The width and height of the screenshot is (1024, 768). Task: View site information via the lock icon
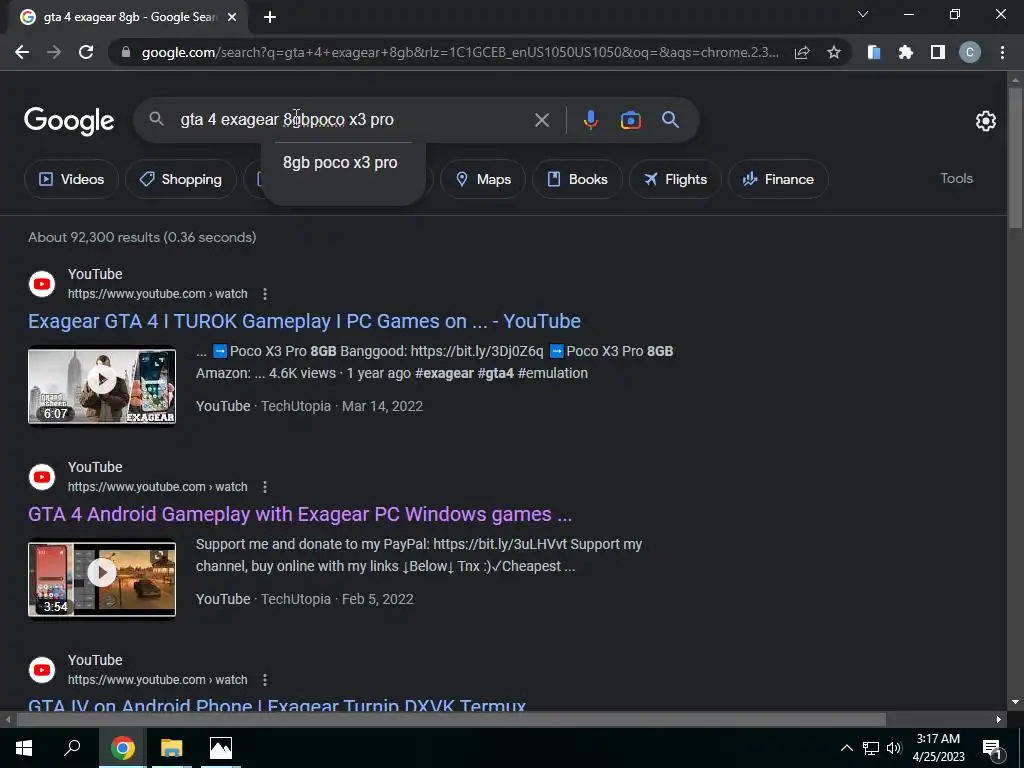126,52
